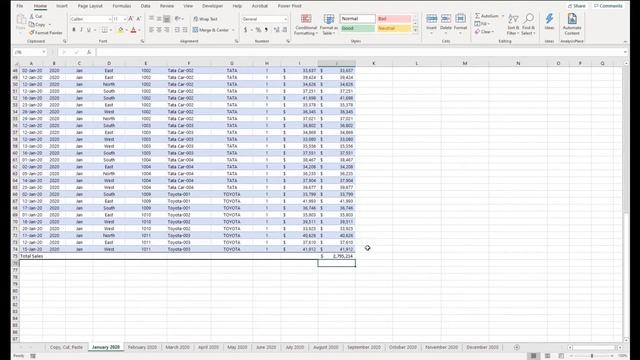Apply the Bad cell style
Viewport: 640px width, 360px height.
394,19
